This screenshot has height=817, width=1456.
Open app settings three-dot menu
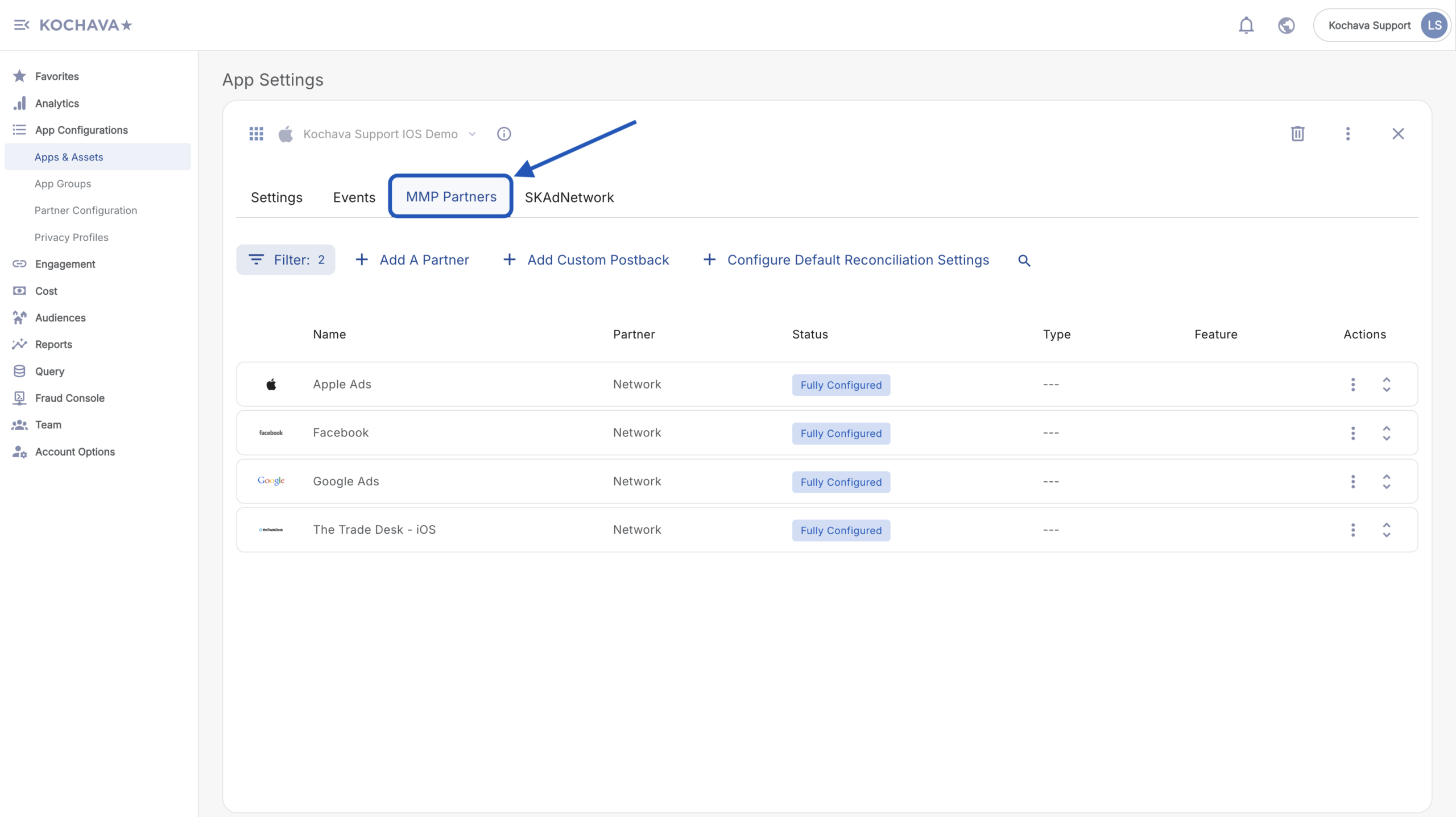point(1347,134)
